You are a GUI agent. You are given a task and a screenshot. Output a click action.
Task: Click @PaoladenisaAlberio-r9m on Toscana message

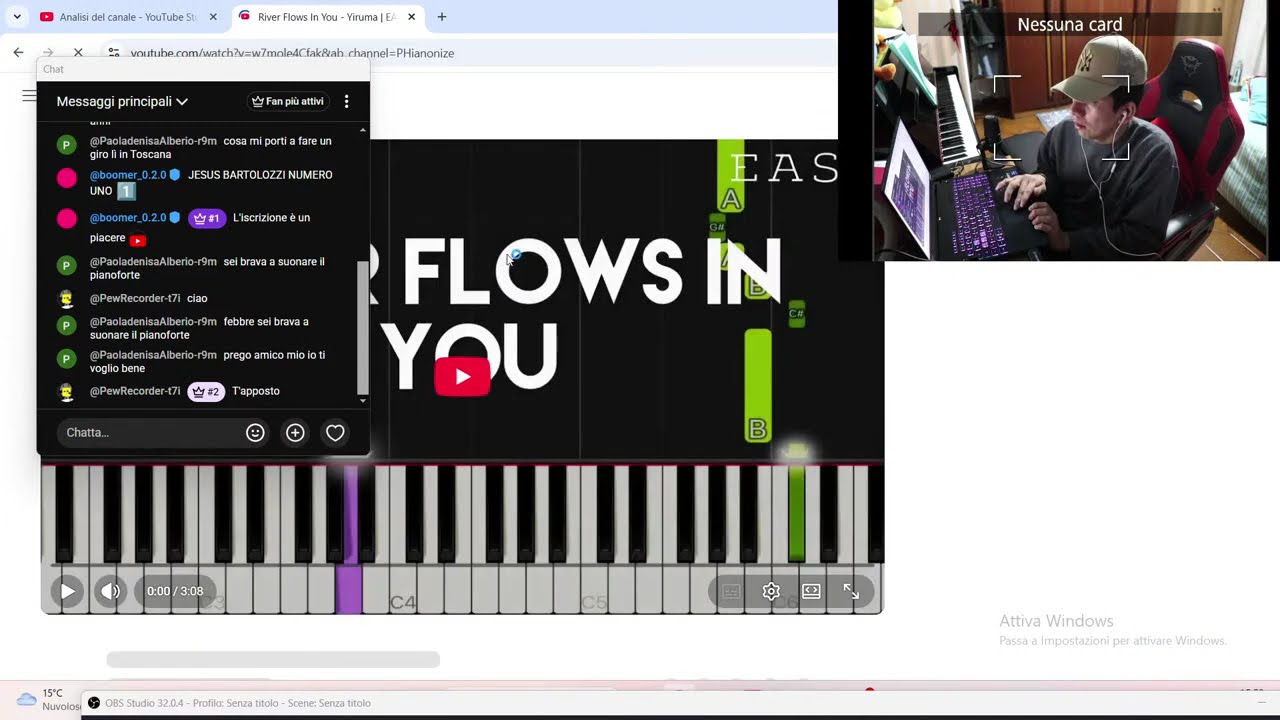point(153,141)
